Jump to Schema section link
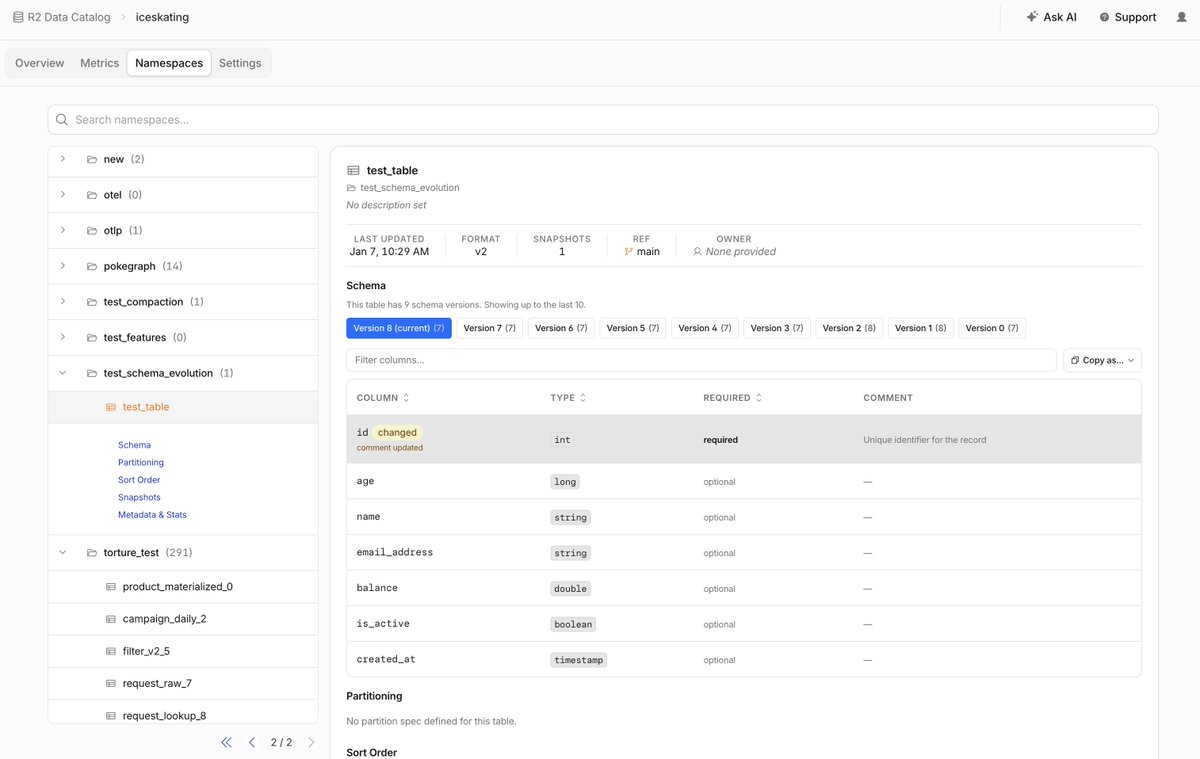The height and width of the screenshot is (759, 1200). [134, 445]
